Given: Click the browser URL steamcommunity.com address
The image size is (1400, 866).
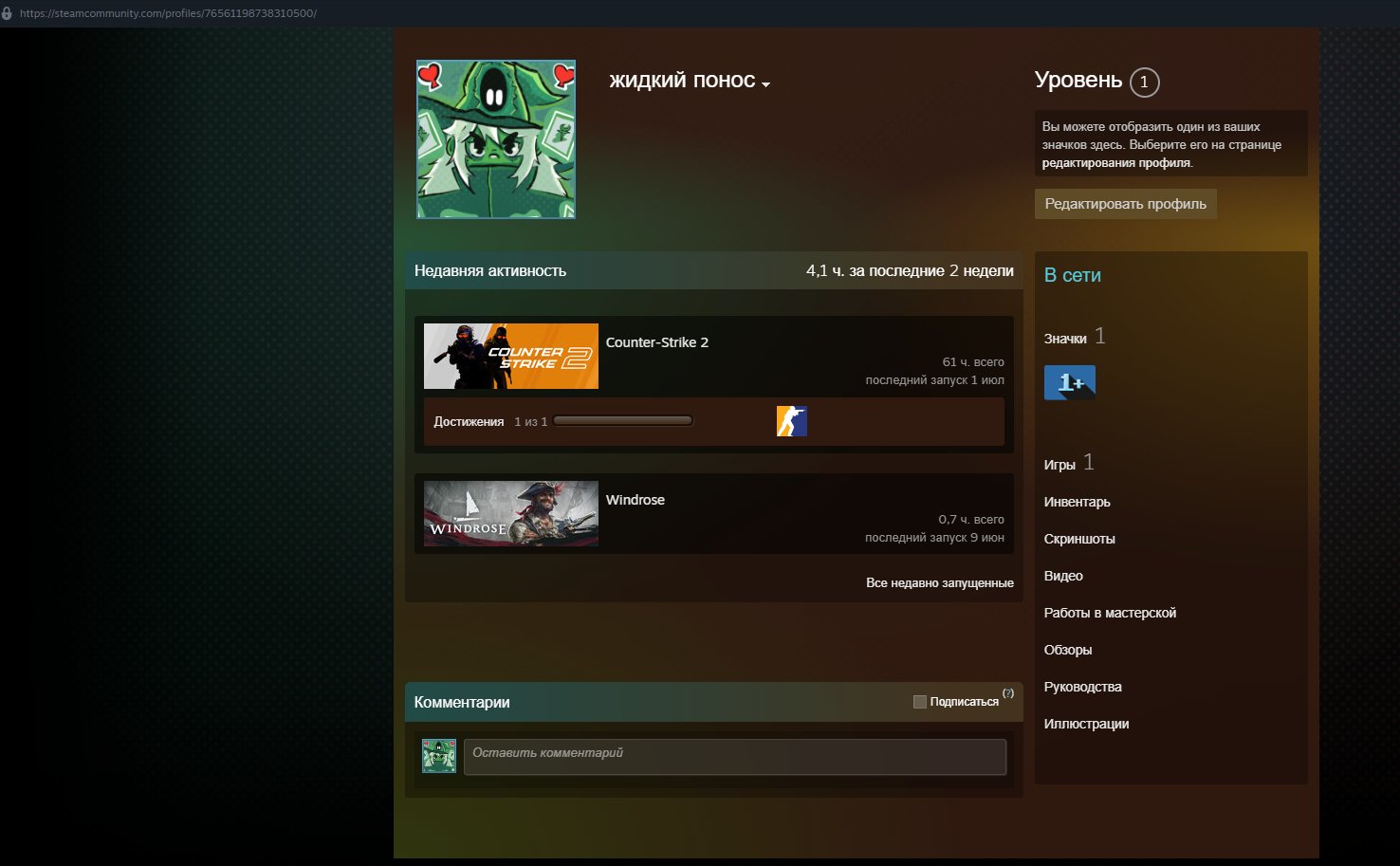Looking at the screenshot, I should point(168,13).
